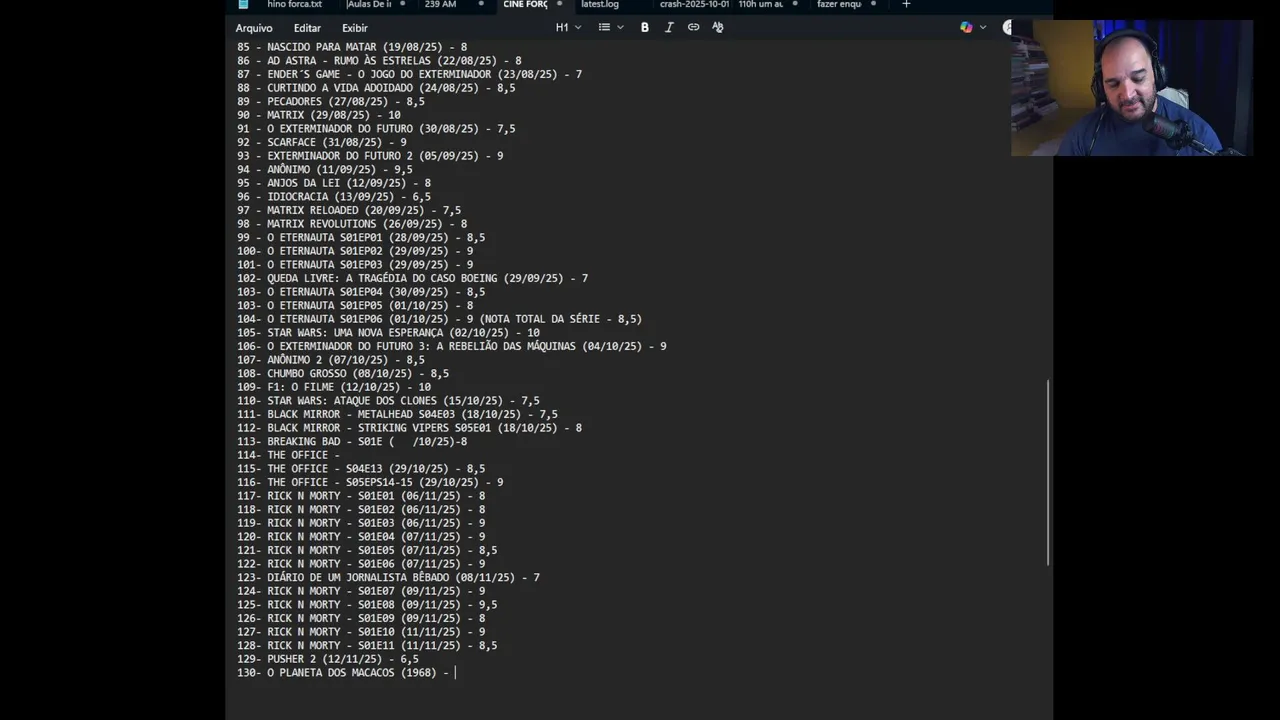Viewport: 1280px width, 720px height.
Task: Add a new tab with plus icon
Action: click(x=906, y=5)
